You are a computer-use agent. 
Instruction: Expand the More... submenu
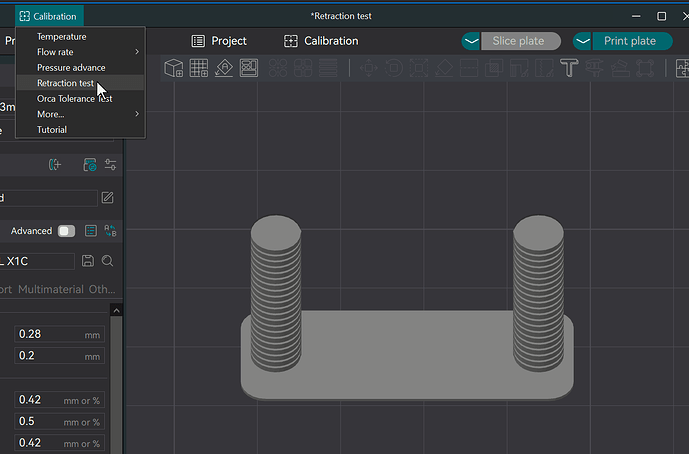80,114
